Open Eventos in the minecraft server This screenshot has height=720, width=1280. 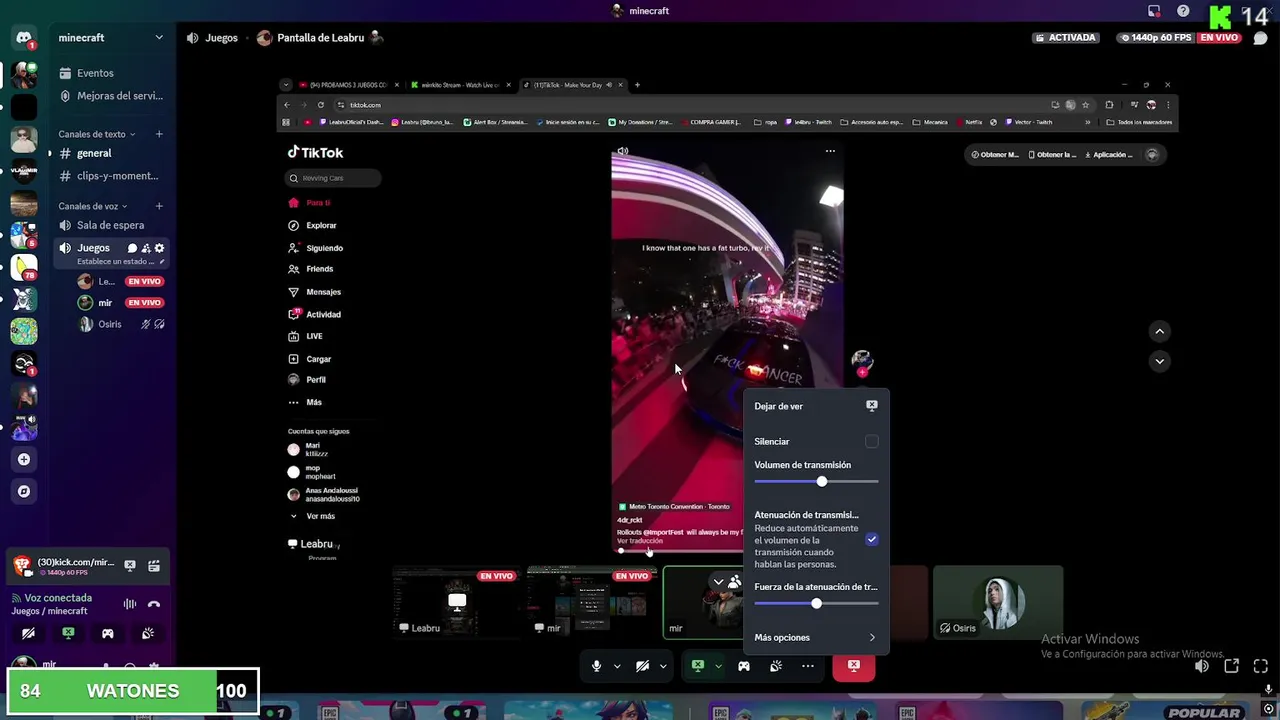[112, 73]
